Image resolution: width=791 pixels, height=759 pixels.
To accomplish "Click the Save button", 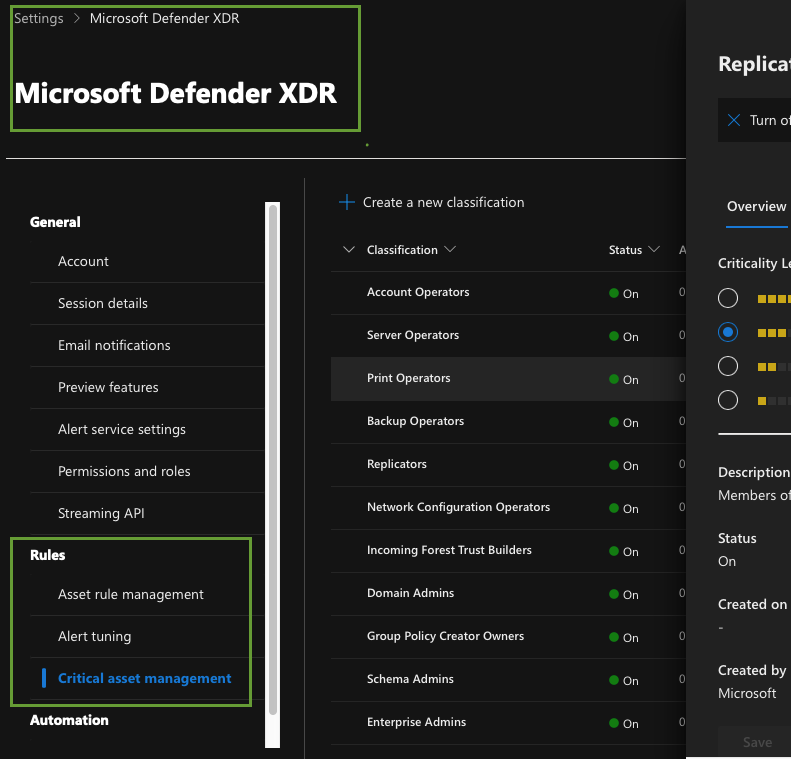I will click(x=757, y=742).
